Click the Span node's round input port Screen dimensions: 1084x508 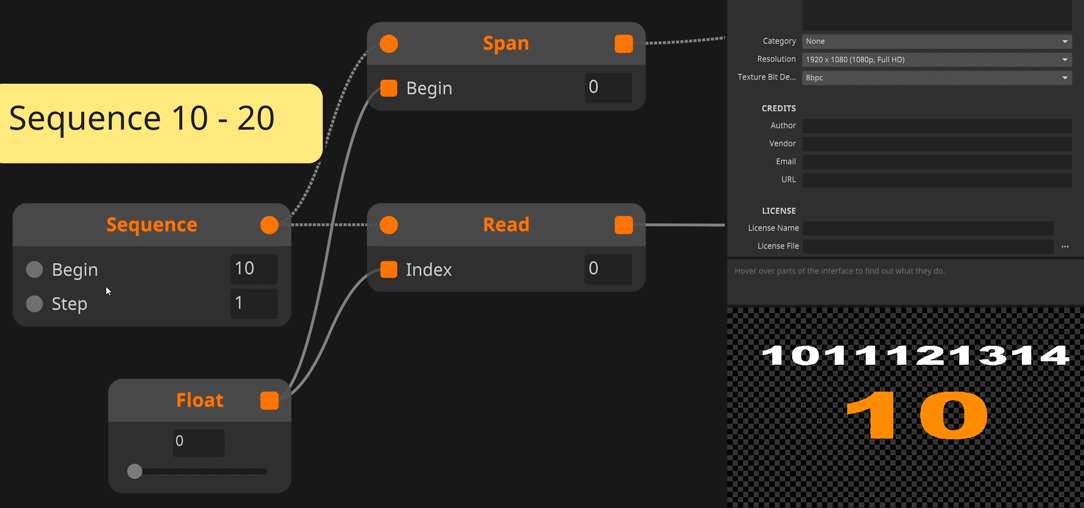pyautogui.click(x=389, y=44)
